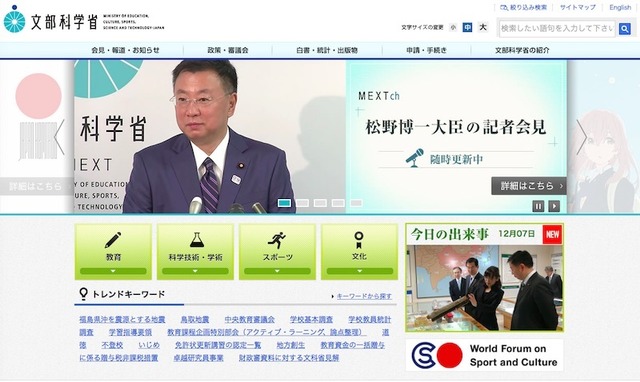Click the search keyword input field
Screen dimensions: 640x382
tap(557, 29)
